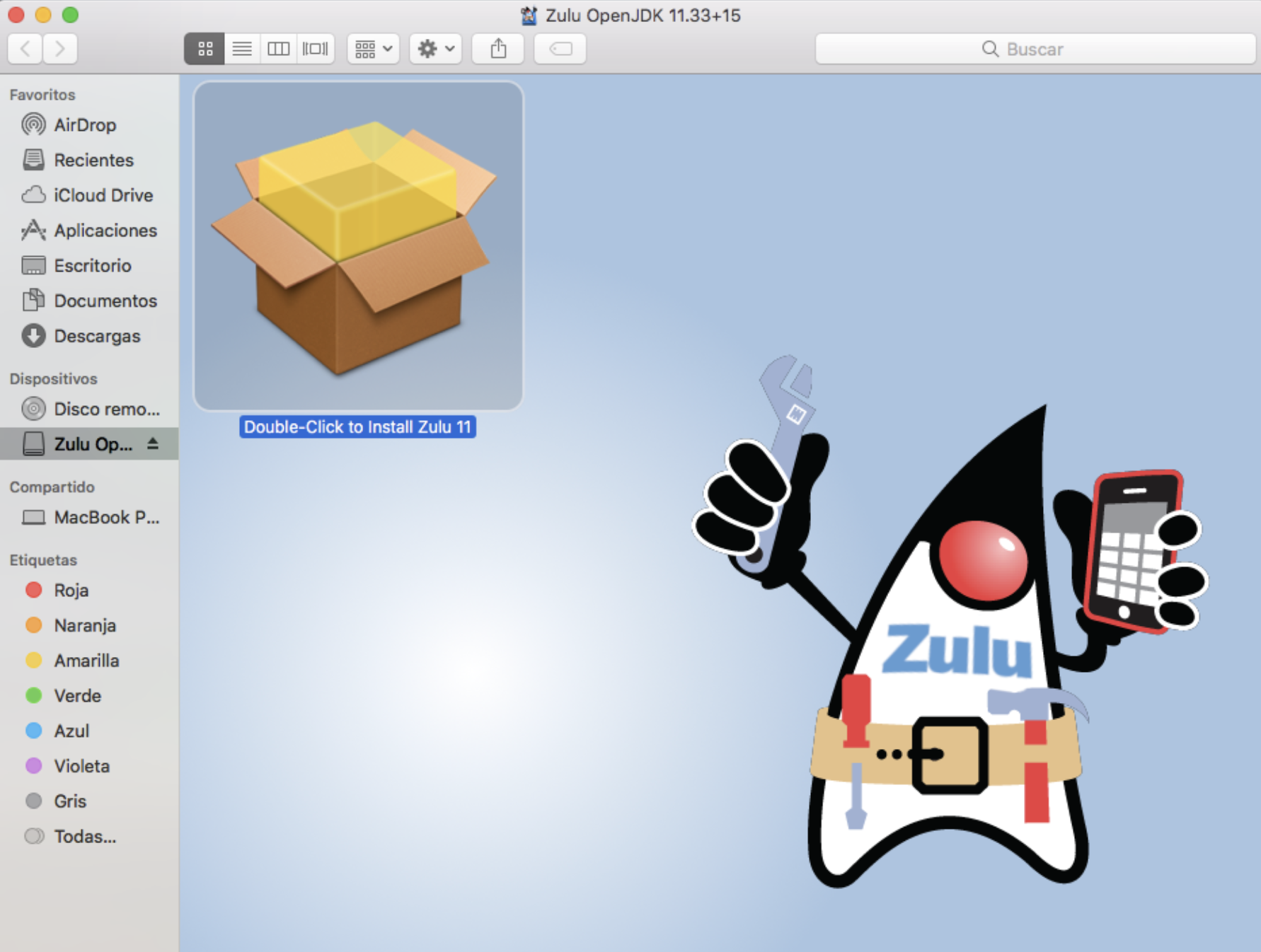Switch to list view mode
Screen dimensions: 1261x952
click(242, 49)
